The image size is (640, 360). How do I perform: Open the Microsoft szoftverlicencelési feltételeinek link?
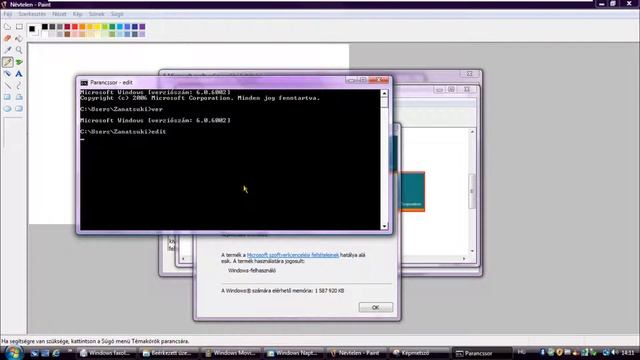pos(293,255)
